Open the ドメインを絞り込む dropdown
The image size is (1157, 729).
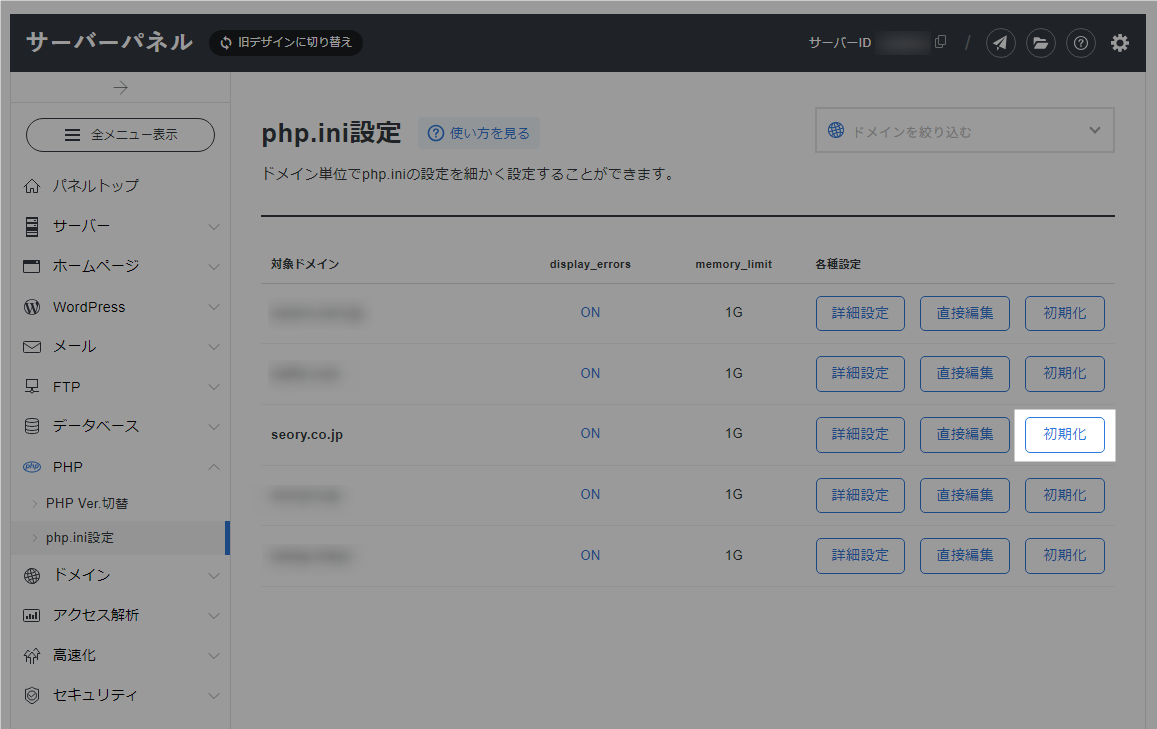[963, 130]
